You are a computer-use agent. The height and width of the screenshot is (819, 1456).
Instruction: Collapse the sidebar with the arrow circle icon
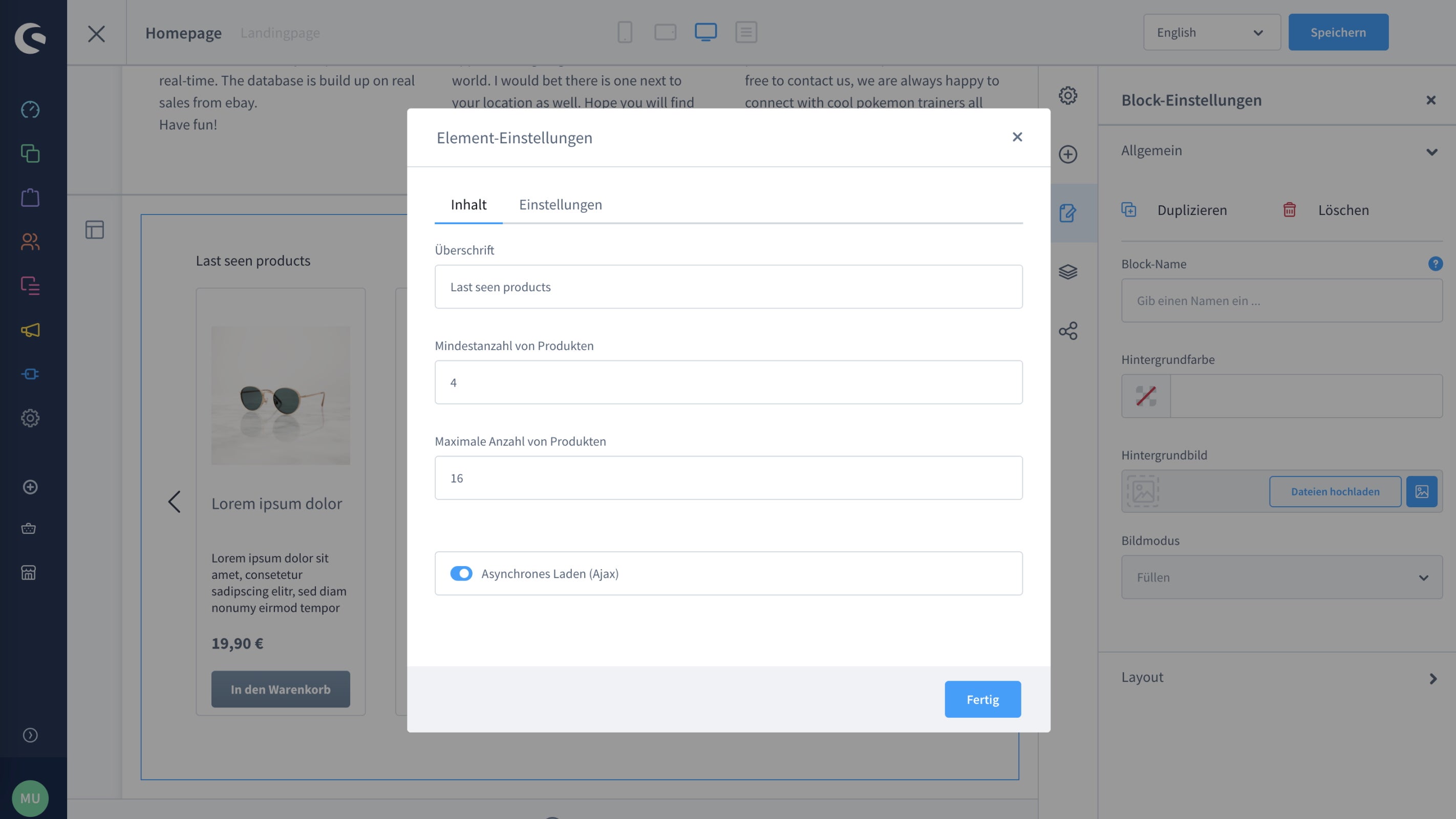coord(30,735)
